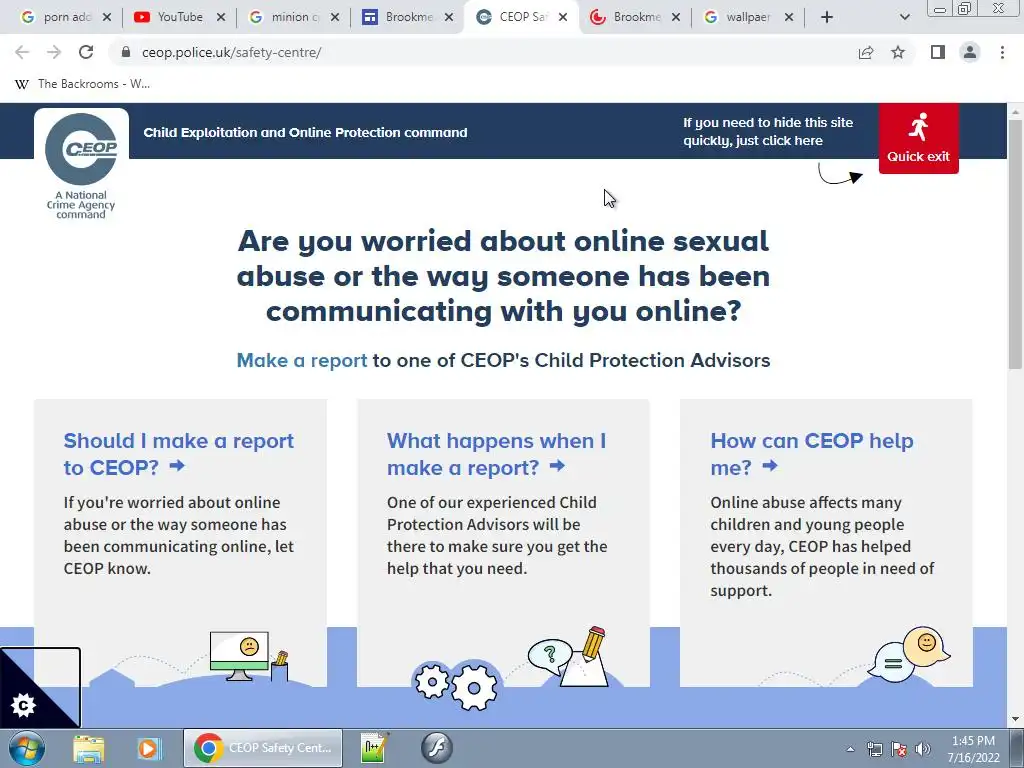1024x768 pixels.
Task: Click the cookie settings gear icon
Action: 24,705
